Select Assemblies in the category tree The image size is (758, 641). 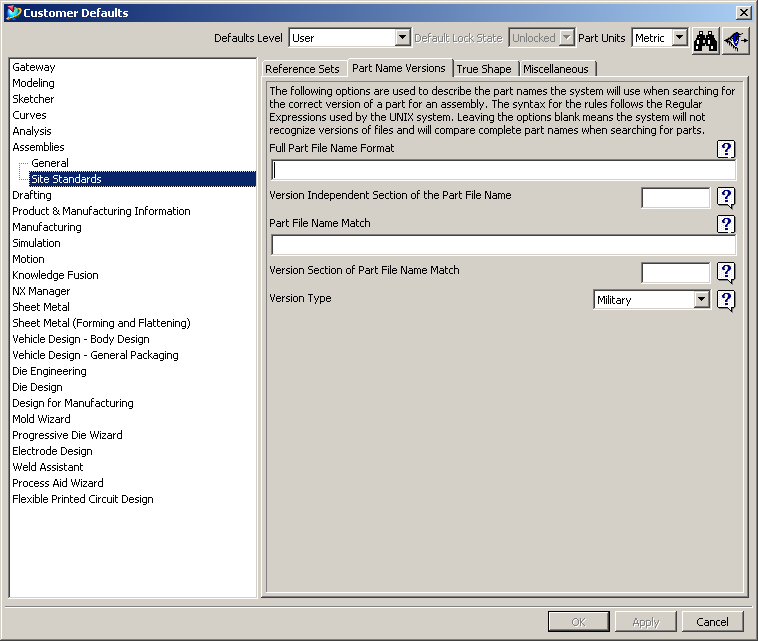[x=38, y=146]
